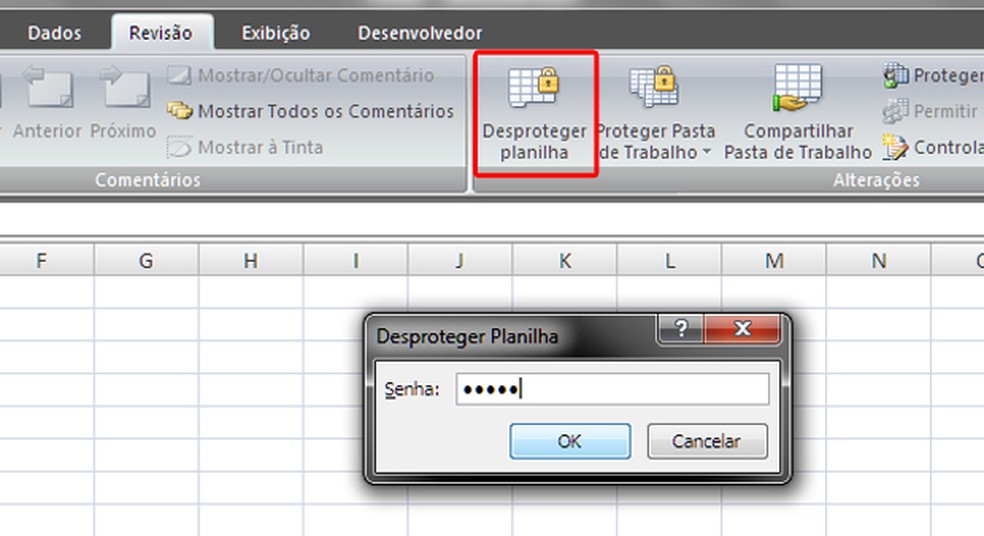Expand Proteger Pasta de Trabalho dropdown arrow

coord(707,152)
